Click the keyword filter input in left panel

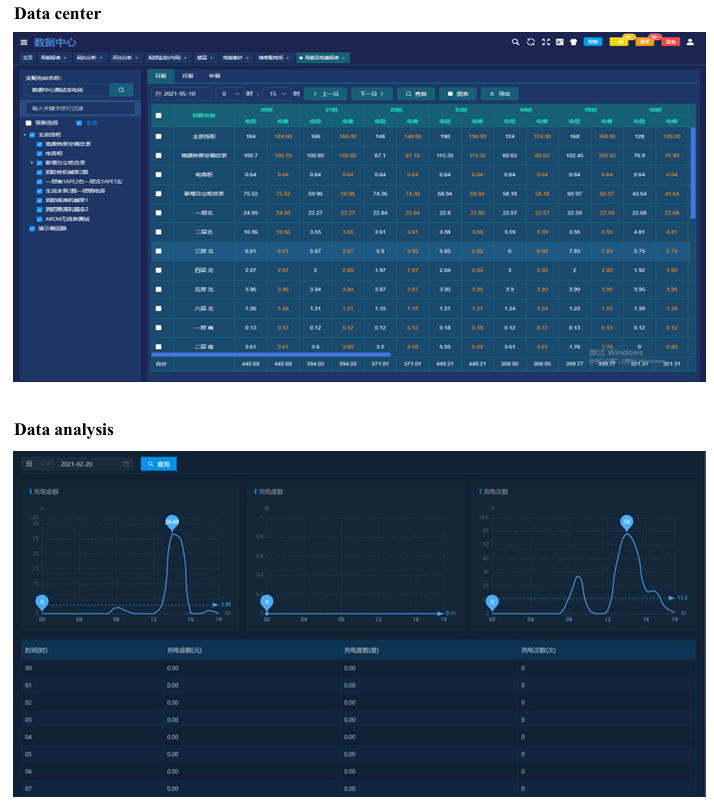pos(80,108)
